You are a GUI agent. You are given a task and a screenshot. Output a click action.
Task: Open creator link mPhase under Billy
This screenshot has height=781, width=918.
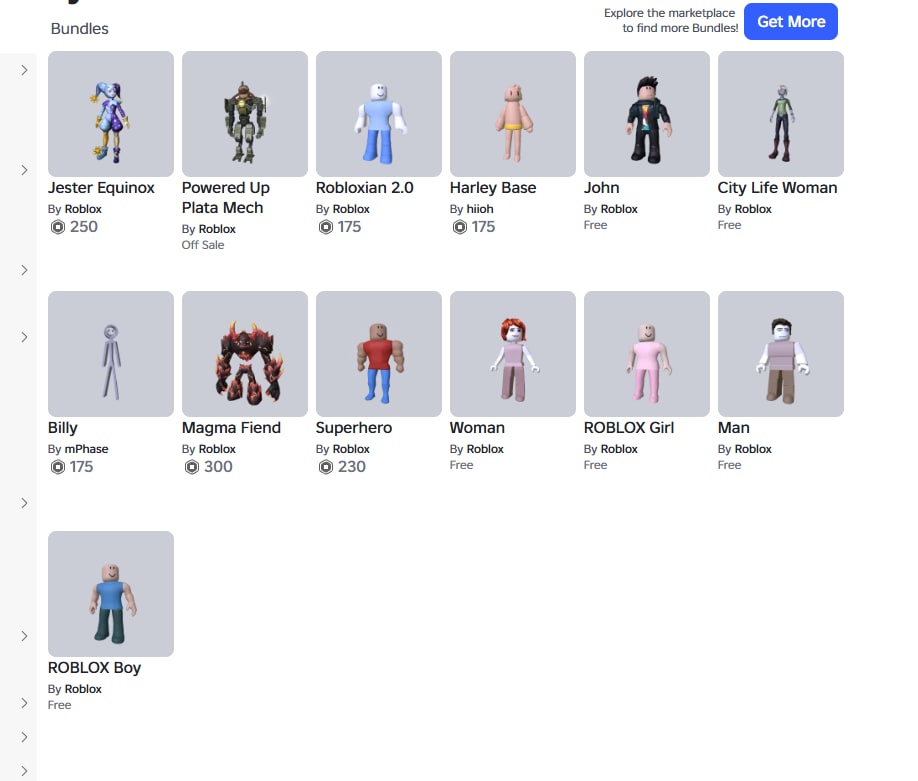(86, 449)
